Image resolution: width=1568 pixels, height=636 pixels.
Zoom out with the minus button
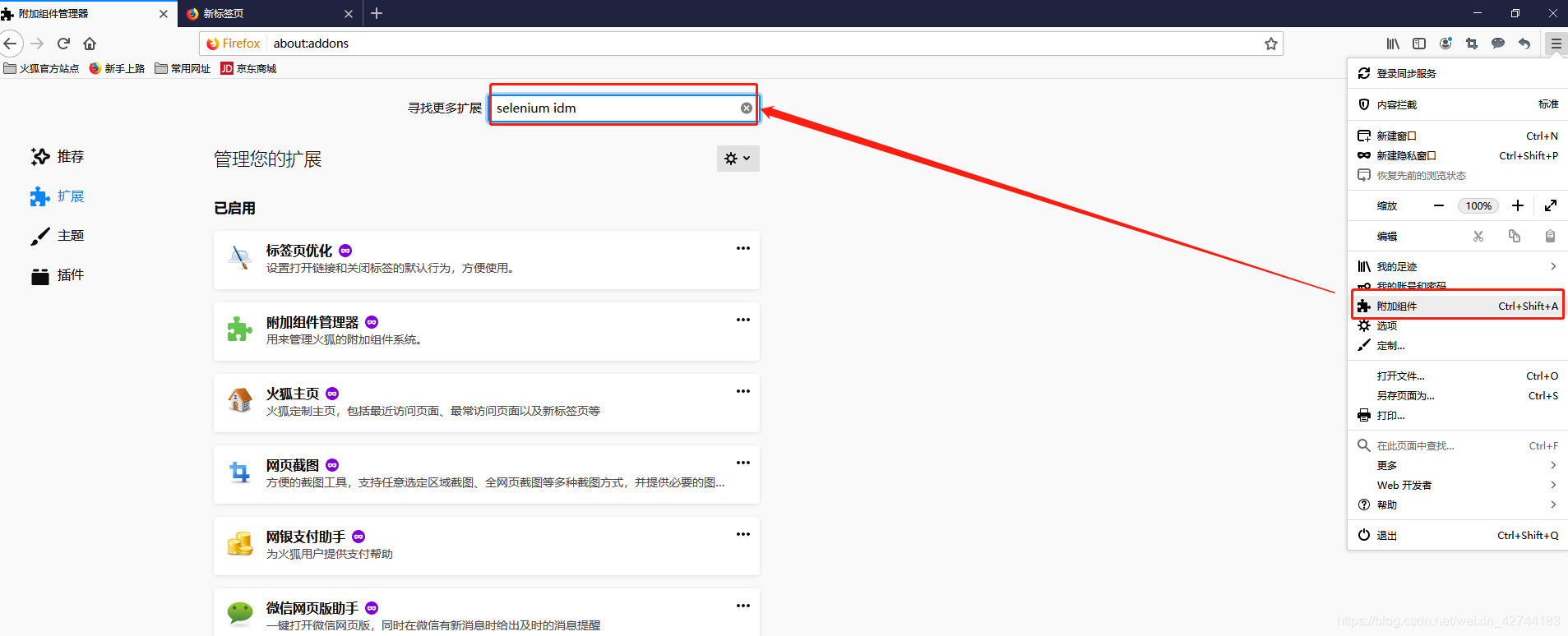(x=1439, y=205)
